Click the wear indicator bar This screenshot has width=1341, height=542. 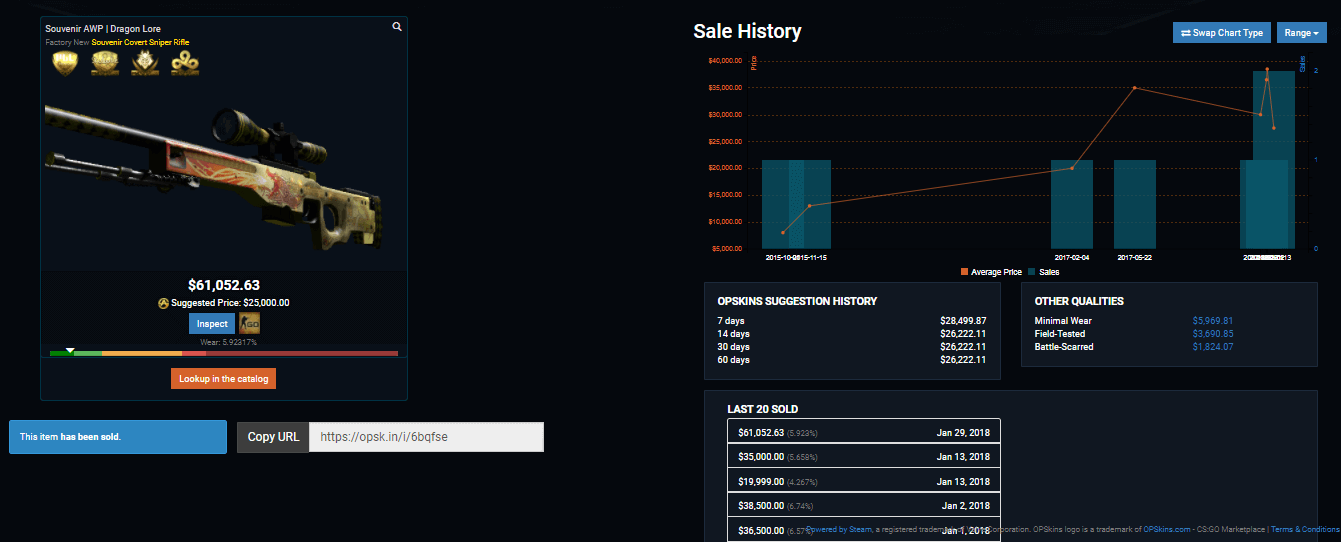224,353
